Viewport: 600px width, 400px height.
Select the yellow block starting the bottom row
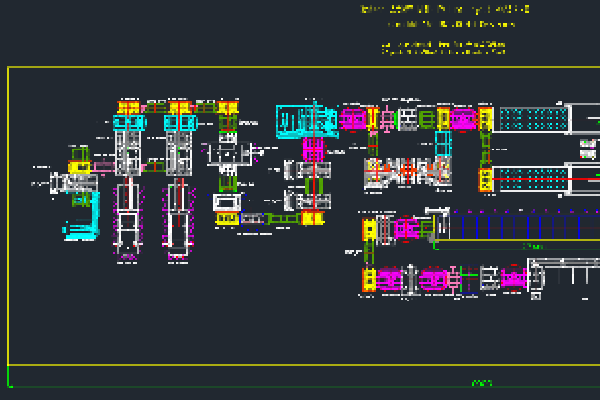(x=368, y=279)
